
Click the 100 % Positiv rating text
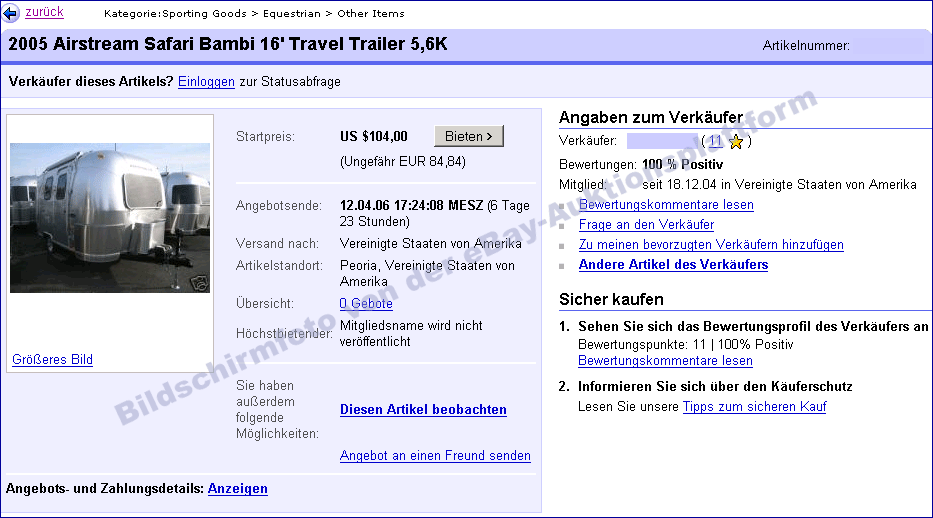coord(682,164)
